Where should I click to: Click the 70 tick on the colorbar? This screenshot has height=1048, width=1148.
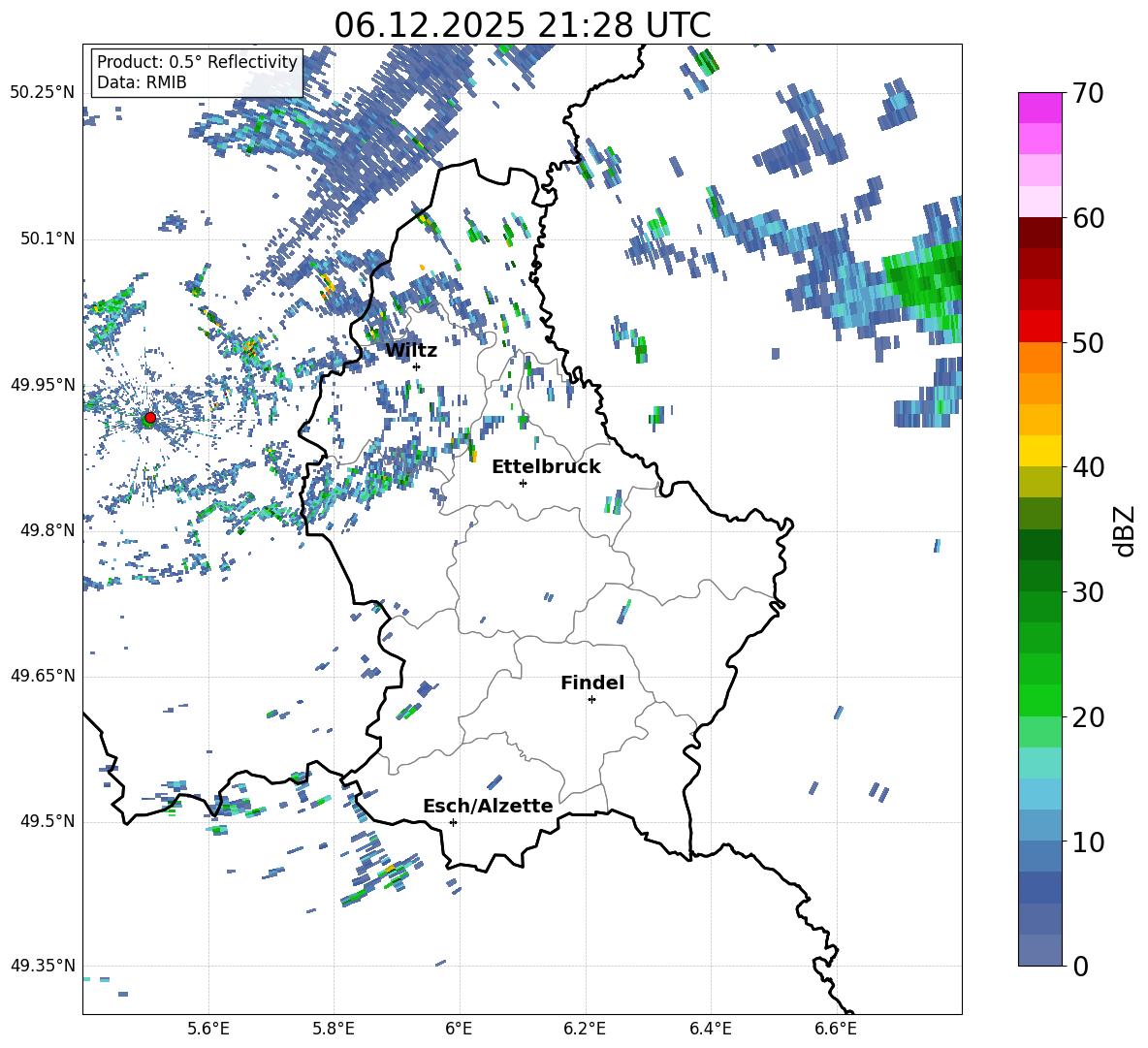point(1087,93)
